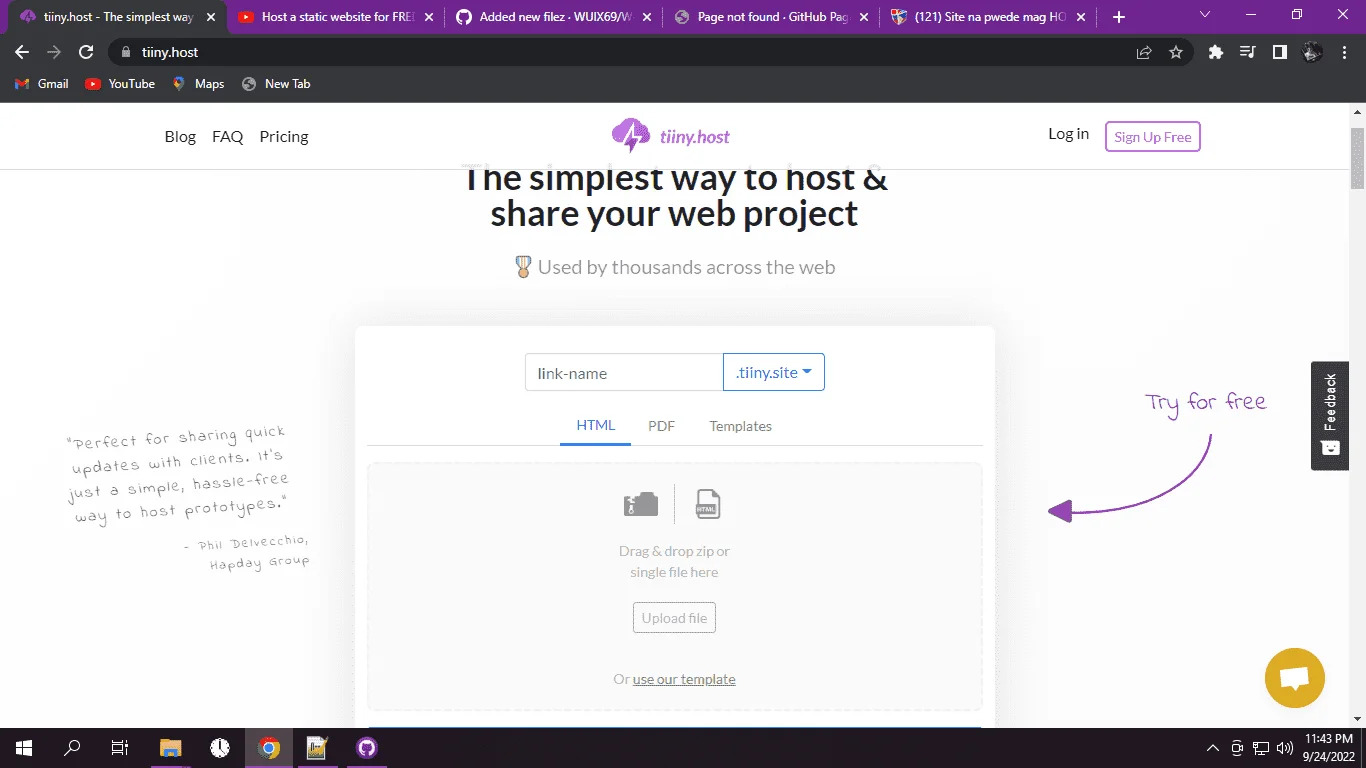
Task: Click the lock icon beside tiiny.host URL
Action: [126, 52]
